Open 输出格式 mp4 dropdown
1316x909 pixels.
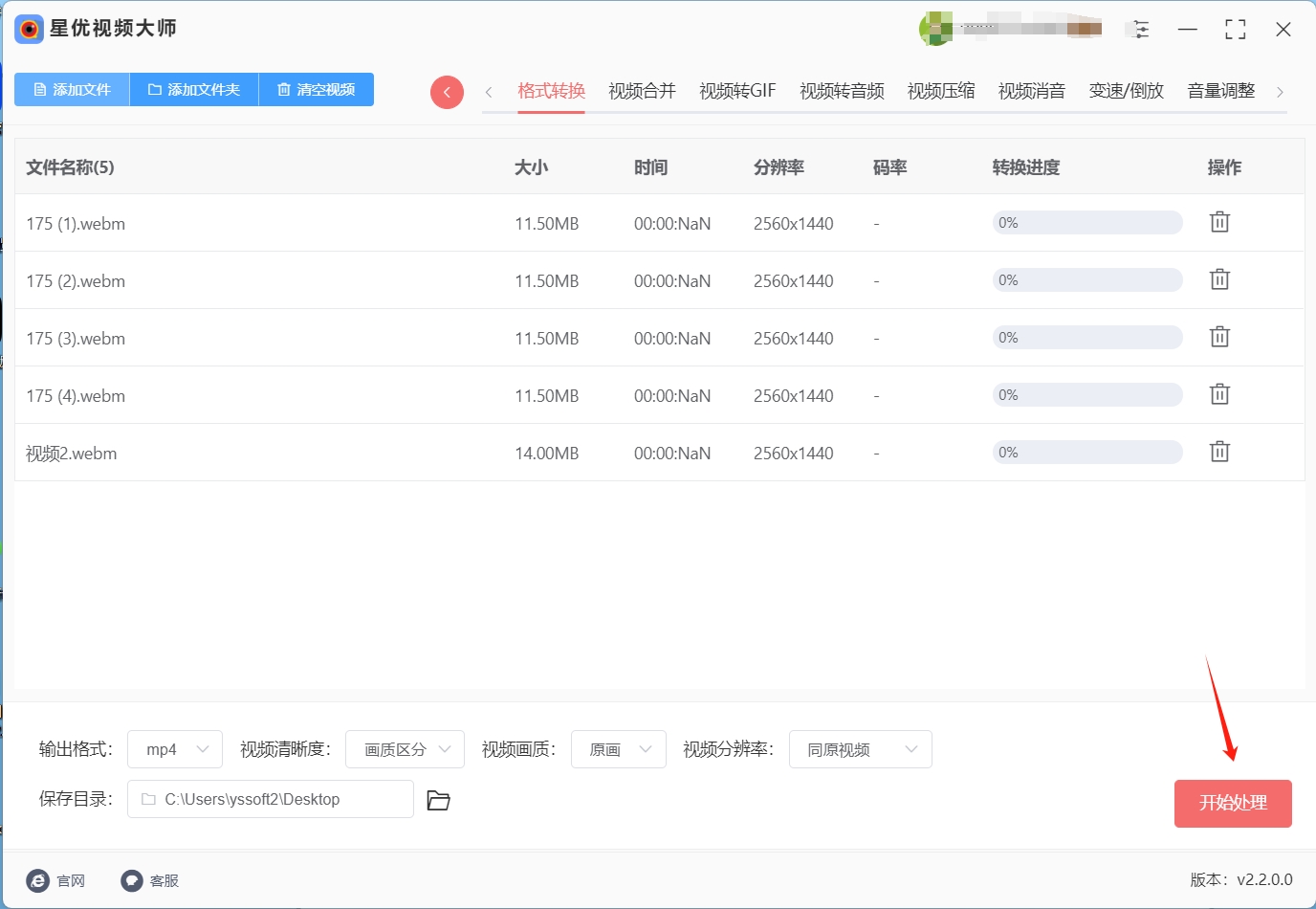click(175, 749)
